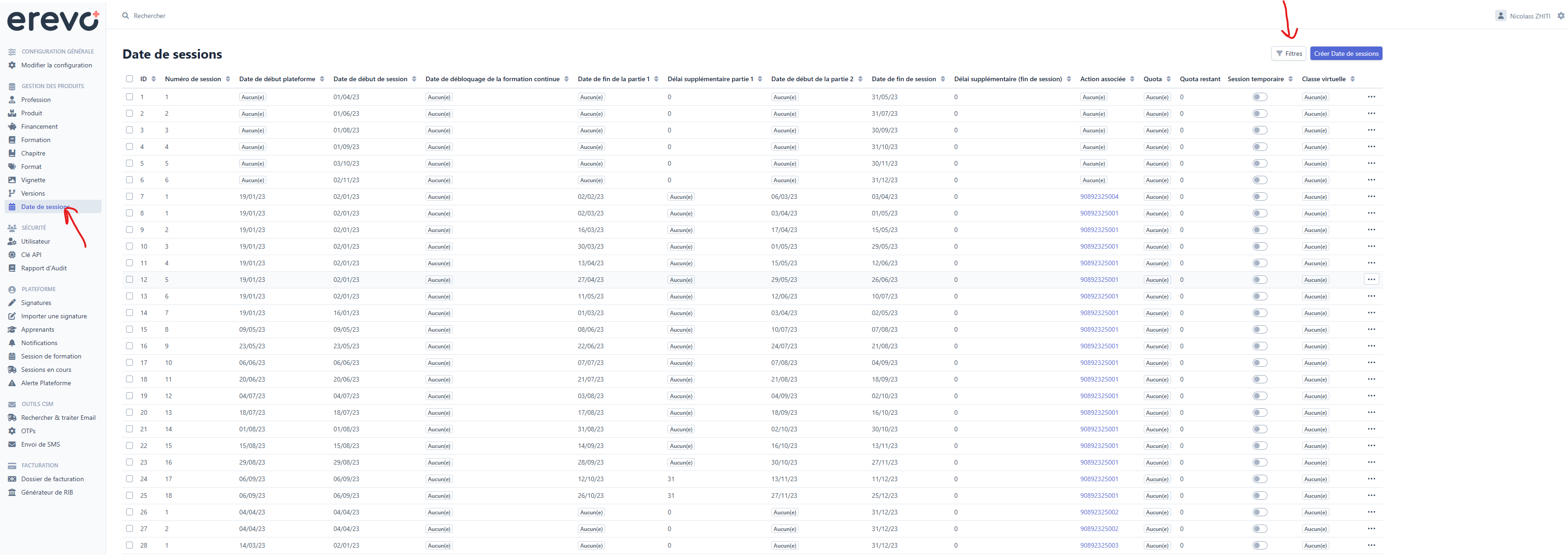Click the Nicolass ZHITI user name
This screenshot has width=1568, height=555.
(1530, 17)
